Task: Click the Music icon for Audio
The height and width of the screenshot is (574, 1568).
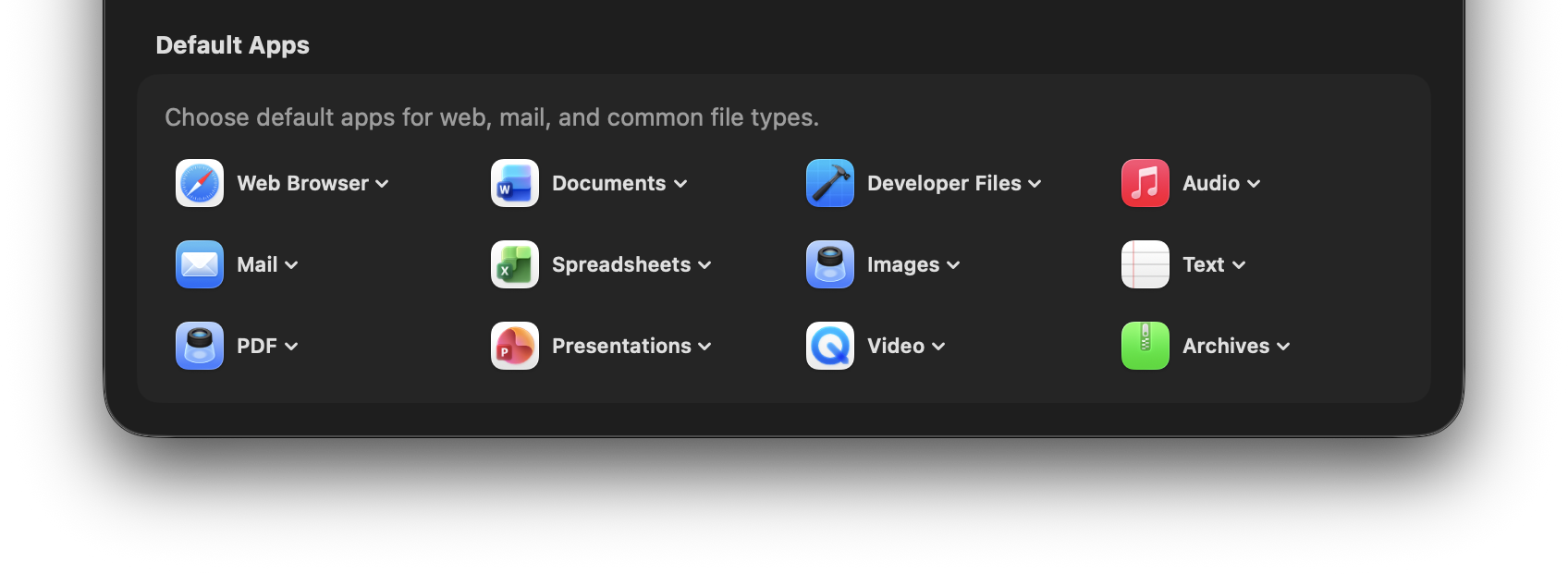Action: tap(1145, 183)
